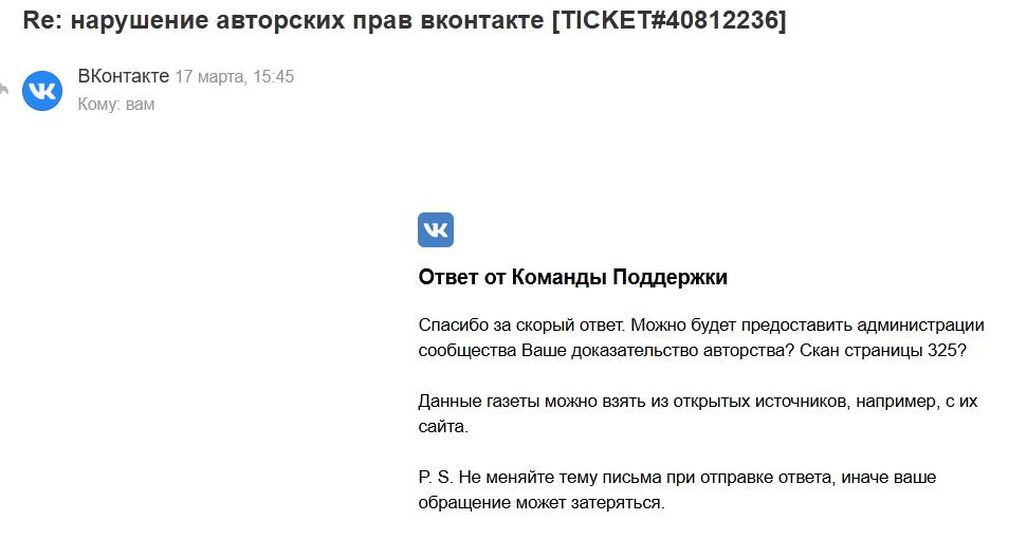The height and width of the screenshot is (539, 1027).
Task: Select the TICKET#40812236 number in subject
Action: [x=669, y=20]
